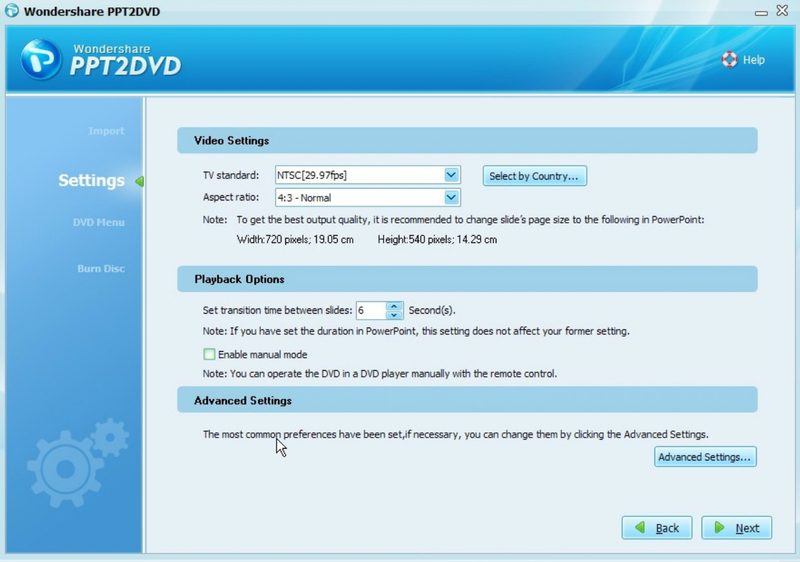
Task: Go to the Burn Disc step
Action: point(101,268)
